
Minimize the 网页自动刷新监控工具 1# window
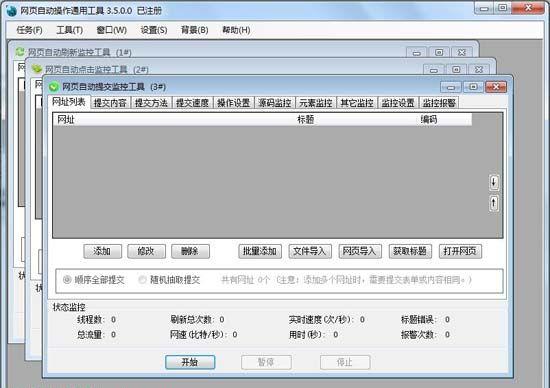tap(417, 53)
